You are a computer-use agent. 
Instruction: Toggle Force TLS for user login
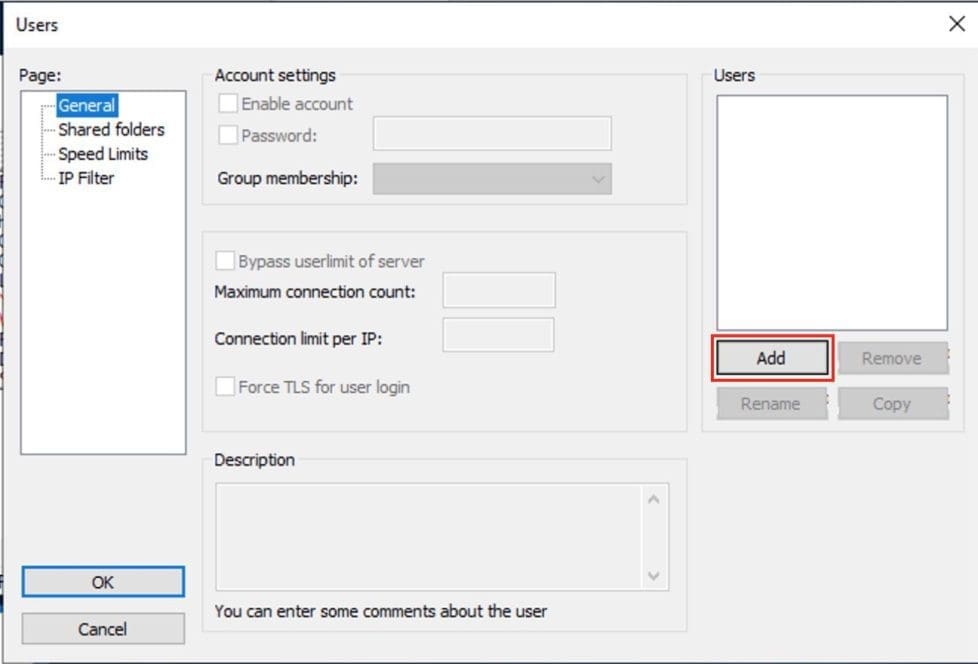225,387
